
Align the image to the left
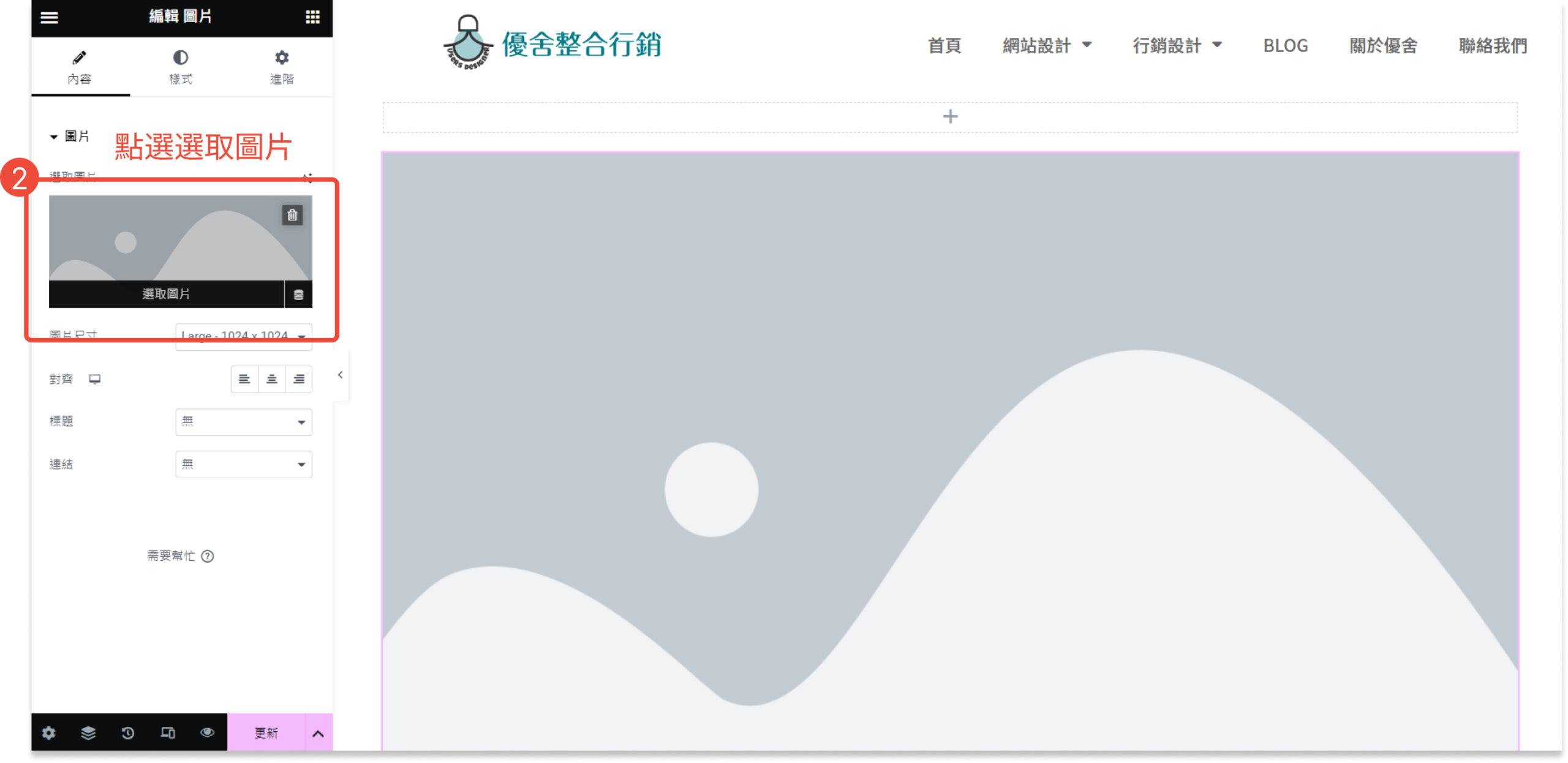[244, 379]
